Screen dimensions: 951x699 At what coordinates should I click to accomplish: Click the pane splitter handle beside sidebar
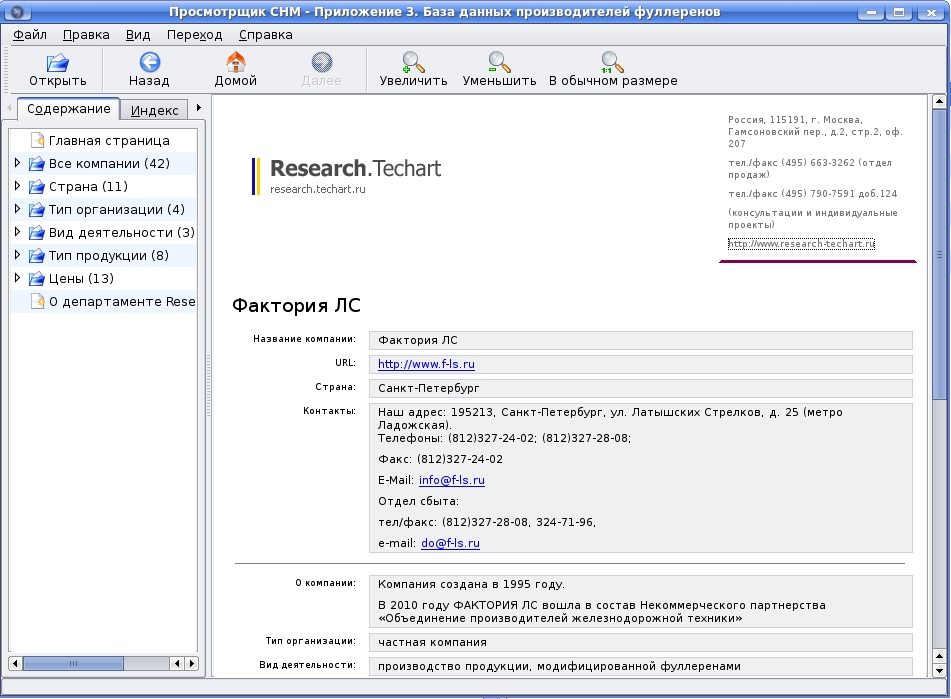[209, 386]
